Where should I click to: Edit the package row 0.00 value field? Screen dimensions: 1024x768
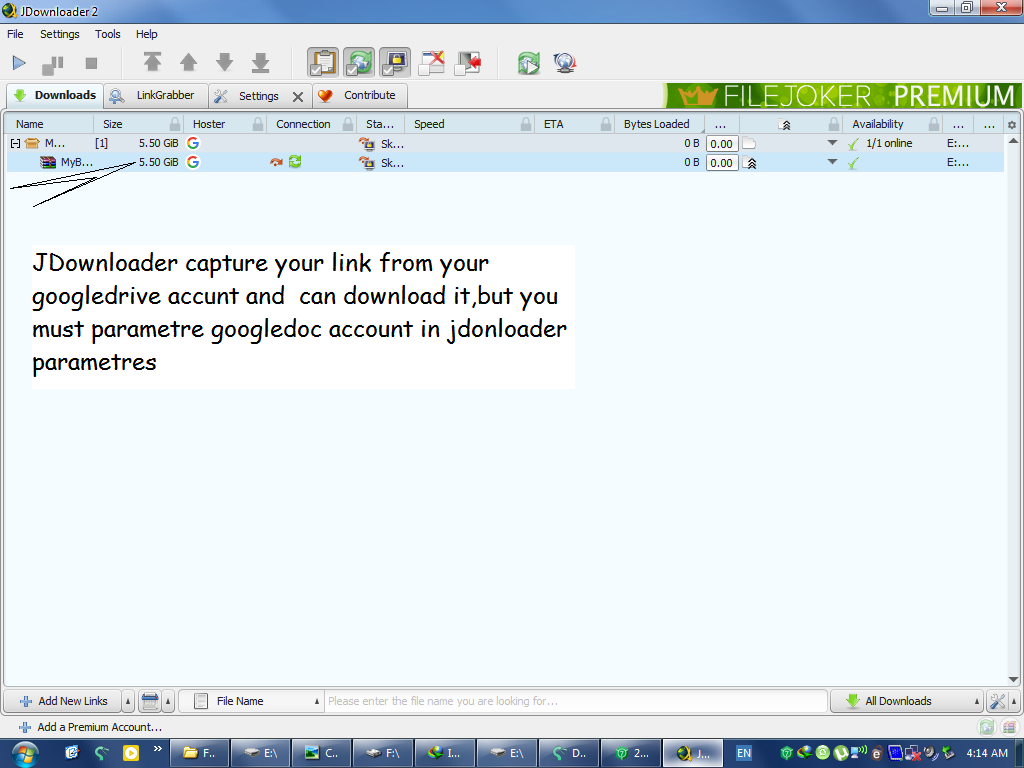pos(722,144)
